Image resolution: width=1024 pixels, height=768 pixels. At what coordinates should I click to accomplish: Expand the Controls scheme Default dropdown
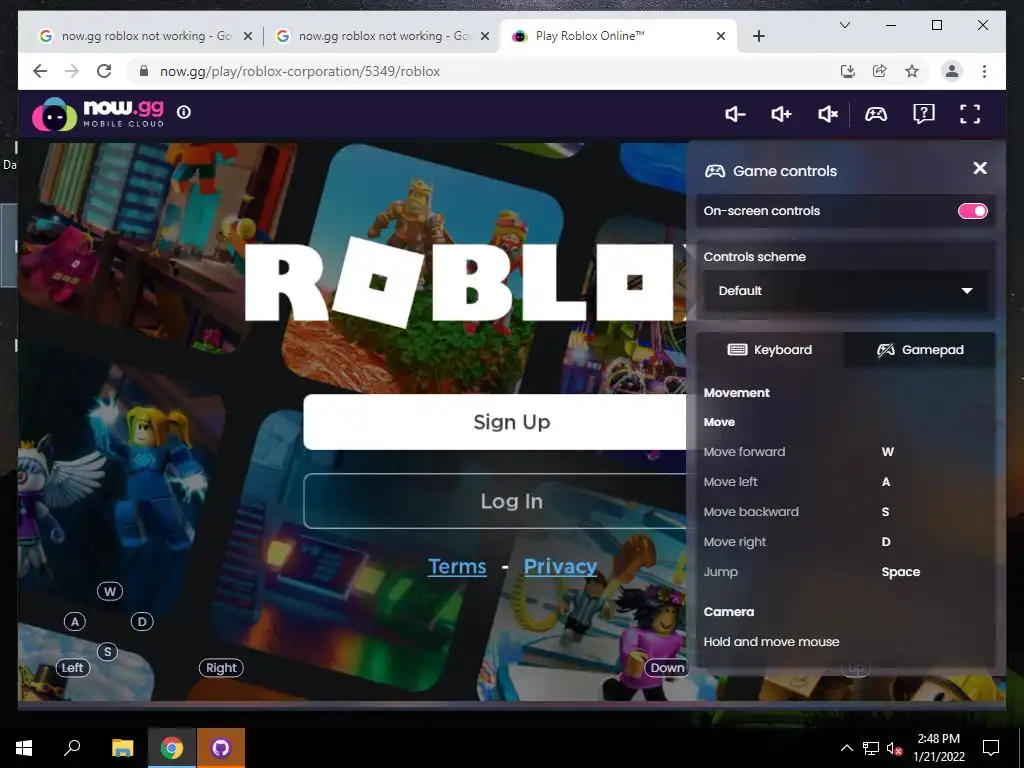845,291
